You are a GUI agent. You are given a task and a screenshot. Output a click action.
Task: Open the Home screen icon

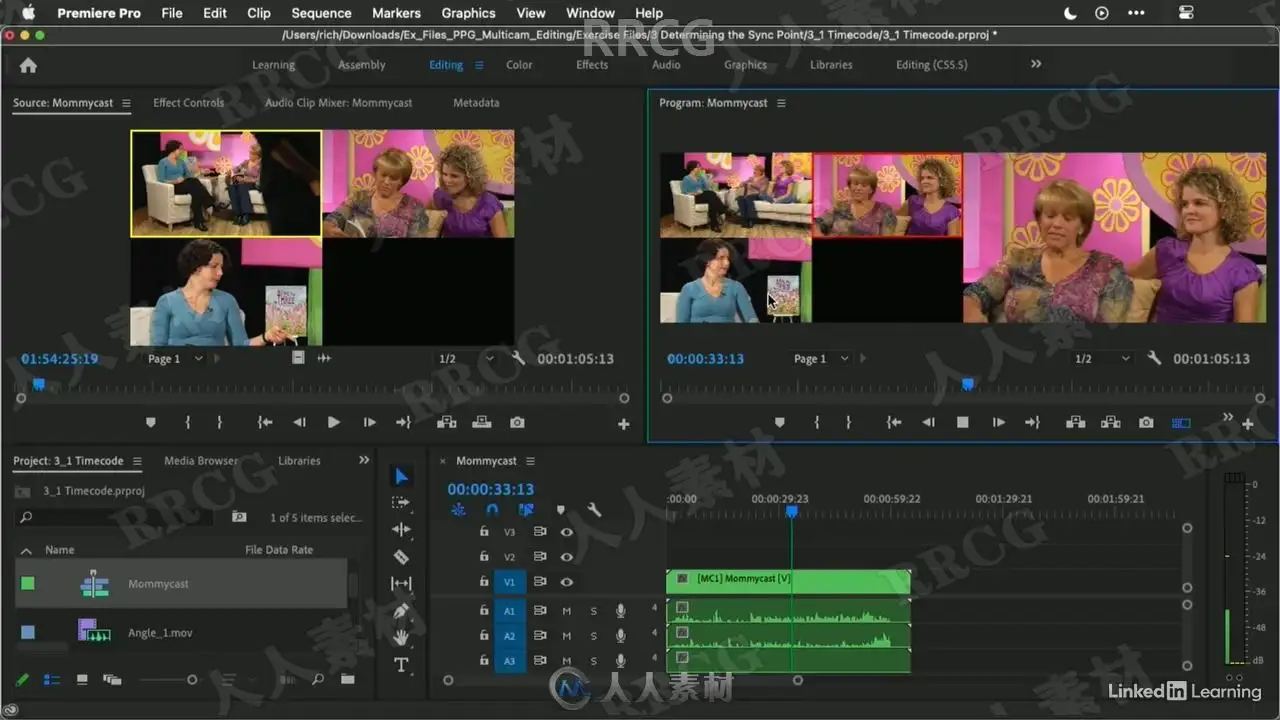point(28,65)
